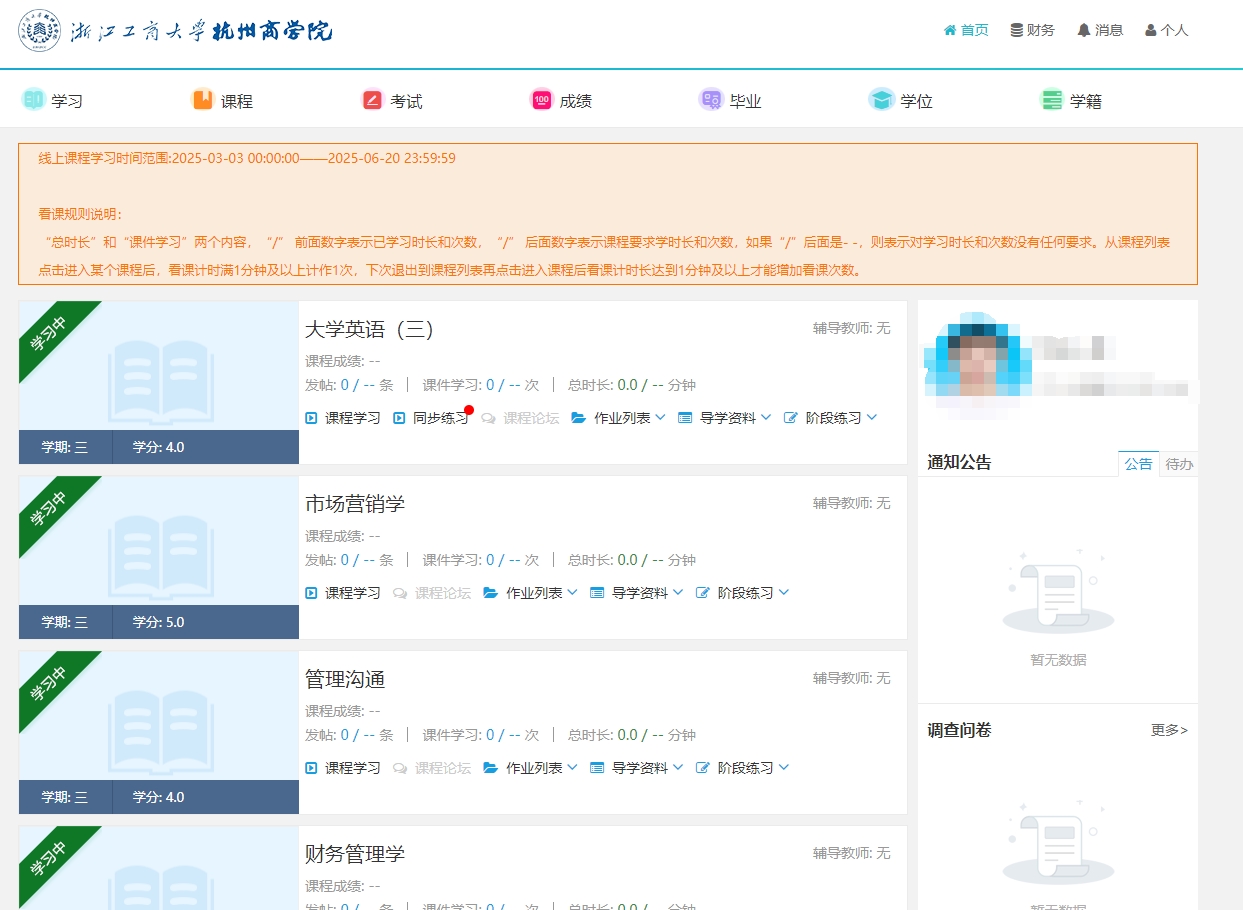Click the 考试 red pencil icon
The image size is (1243, 910).
pos(373,100)
